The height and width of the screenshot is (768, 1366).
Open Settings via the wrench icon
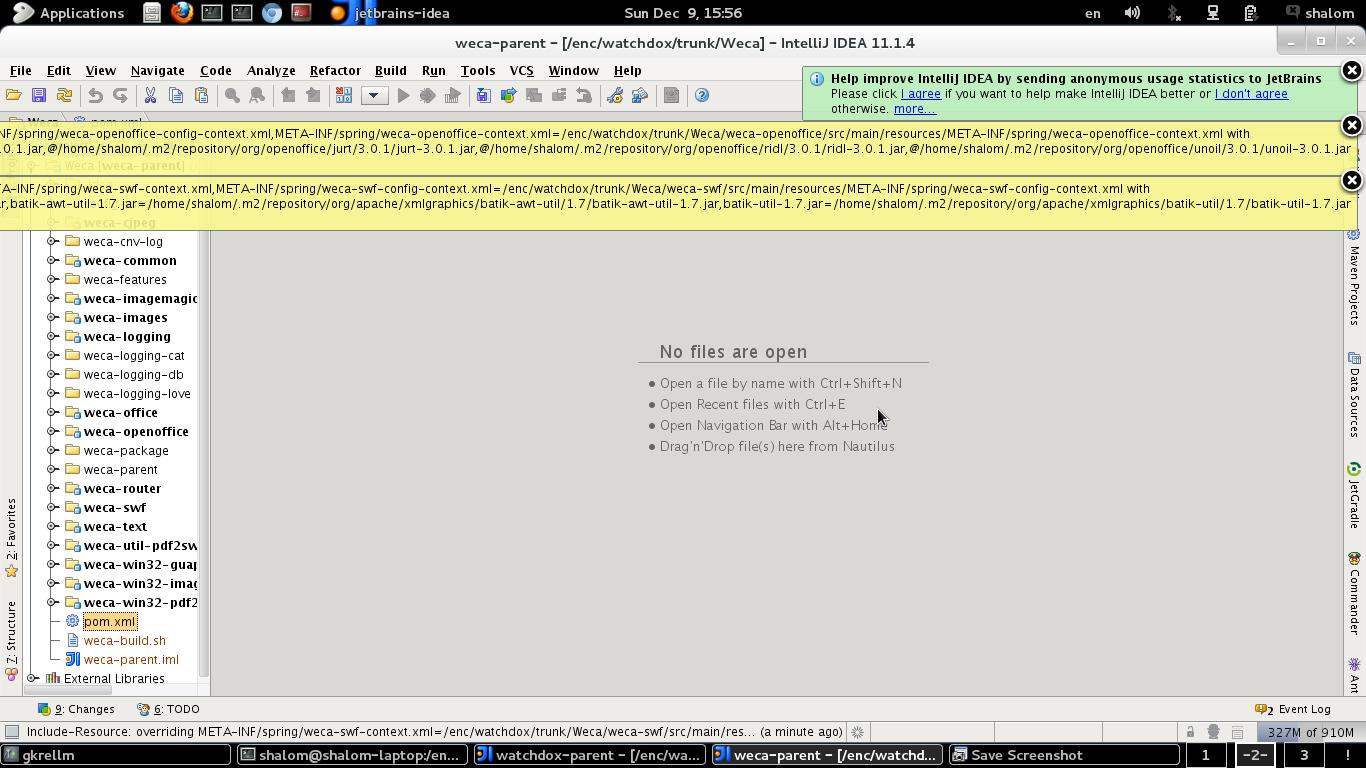(615, 95)
